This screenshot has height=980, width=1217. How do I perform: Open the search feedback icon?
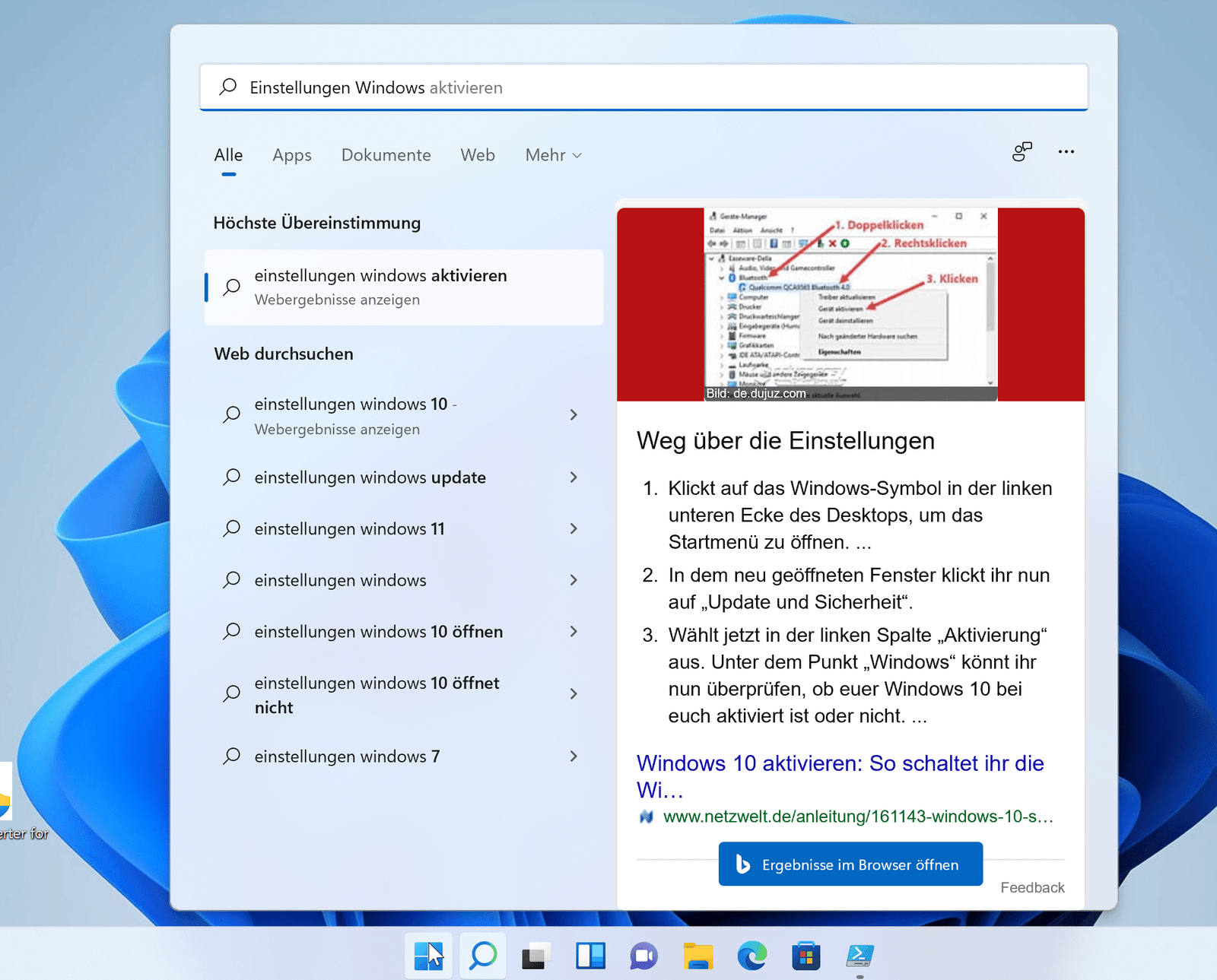pos(1022,152)
